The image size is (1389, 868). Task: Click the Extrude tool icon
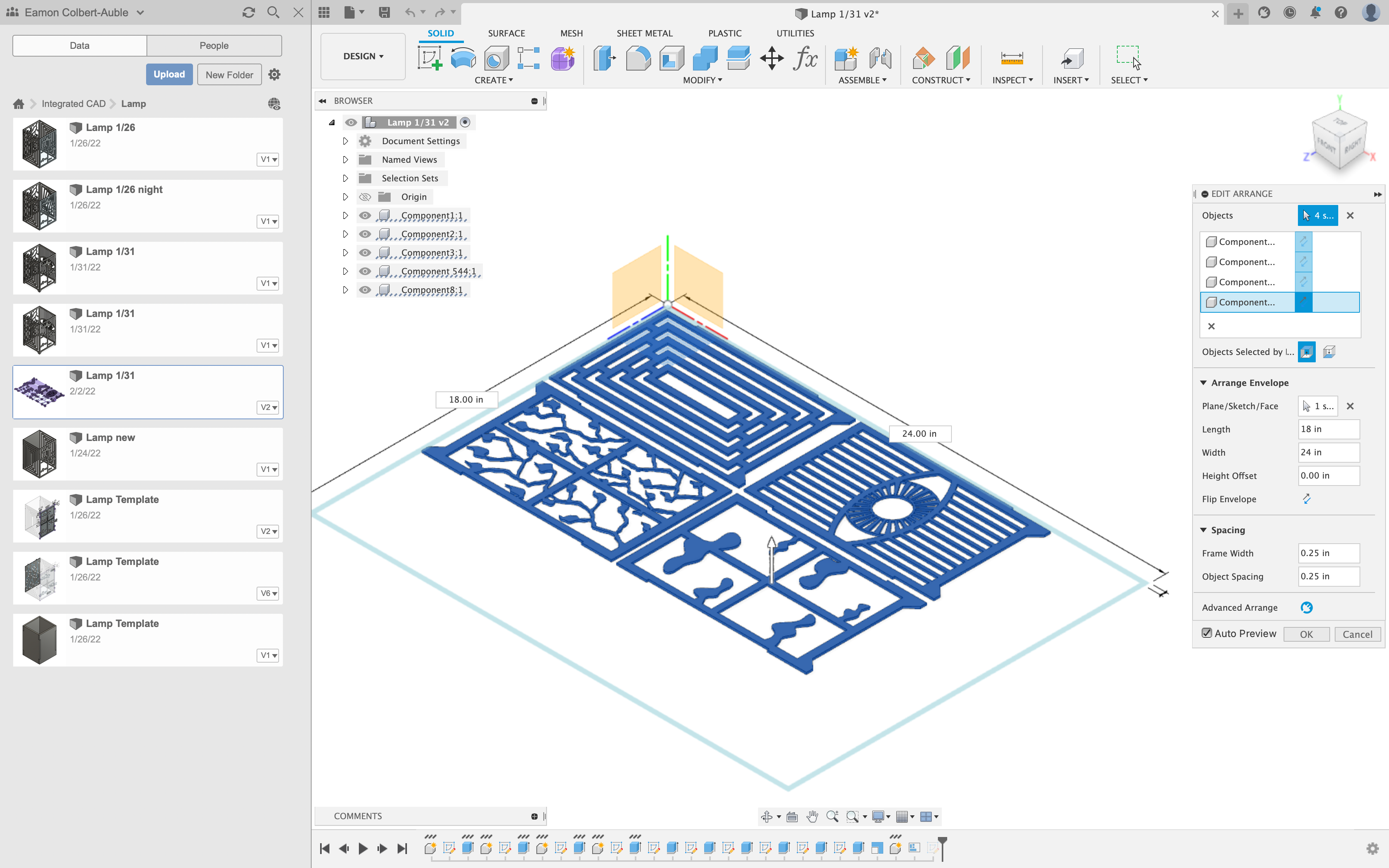pyautogui.click(x=463, y=59)
